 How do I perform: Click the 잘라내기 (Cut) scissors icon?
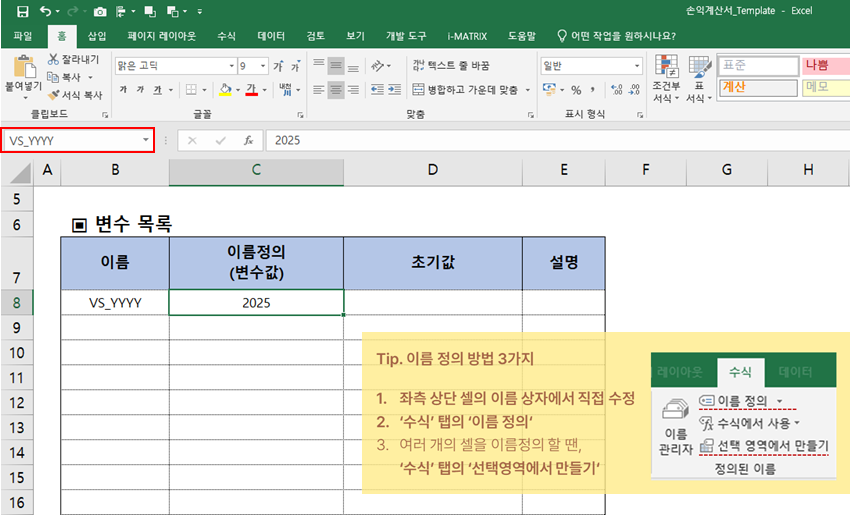[53, 60]
